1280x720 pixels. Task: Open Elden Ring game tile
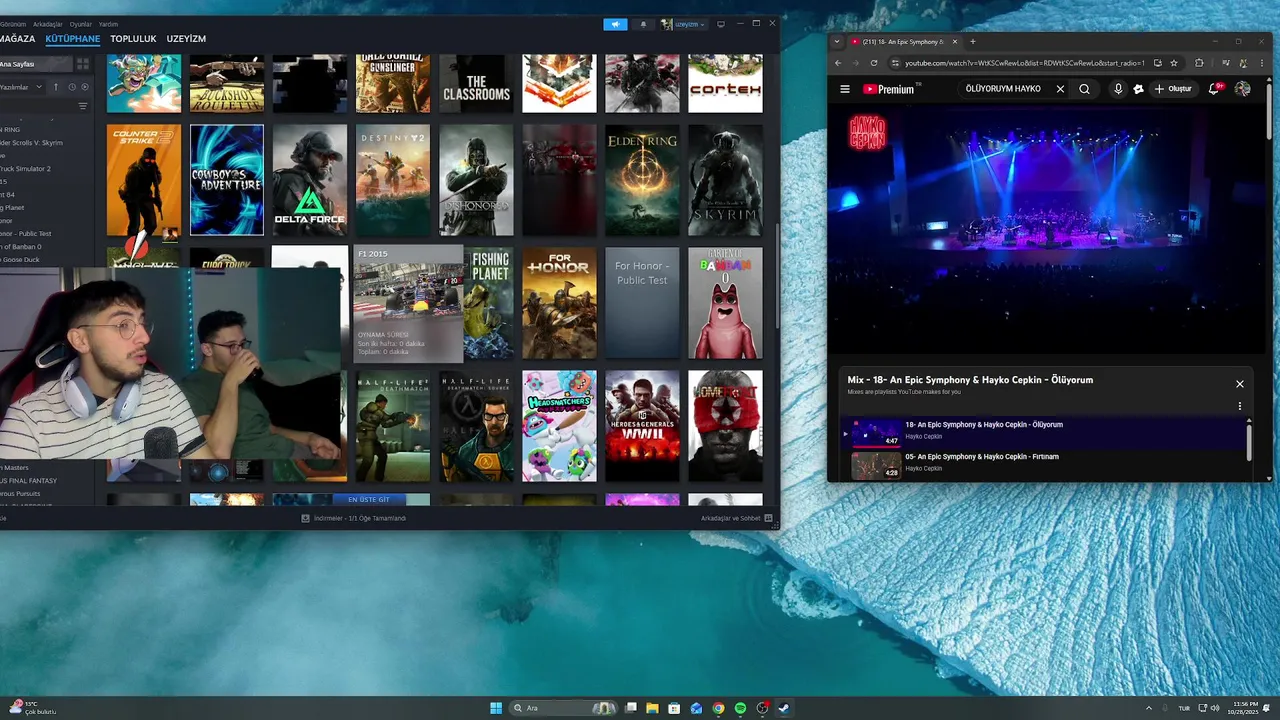pyautogui.click(x=642, y=180)
